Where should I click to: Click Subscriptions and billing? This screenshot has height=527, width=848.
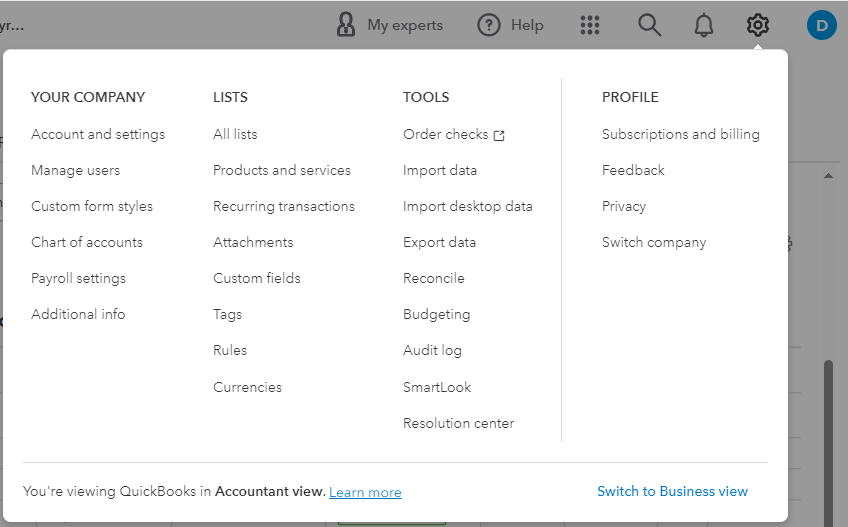(x=681, y=134)
